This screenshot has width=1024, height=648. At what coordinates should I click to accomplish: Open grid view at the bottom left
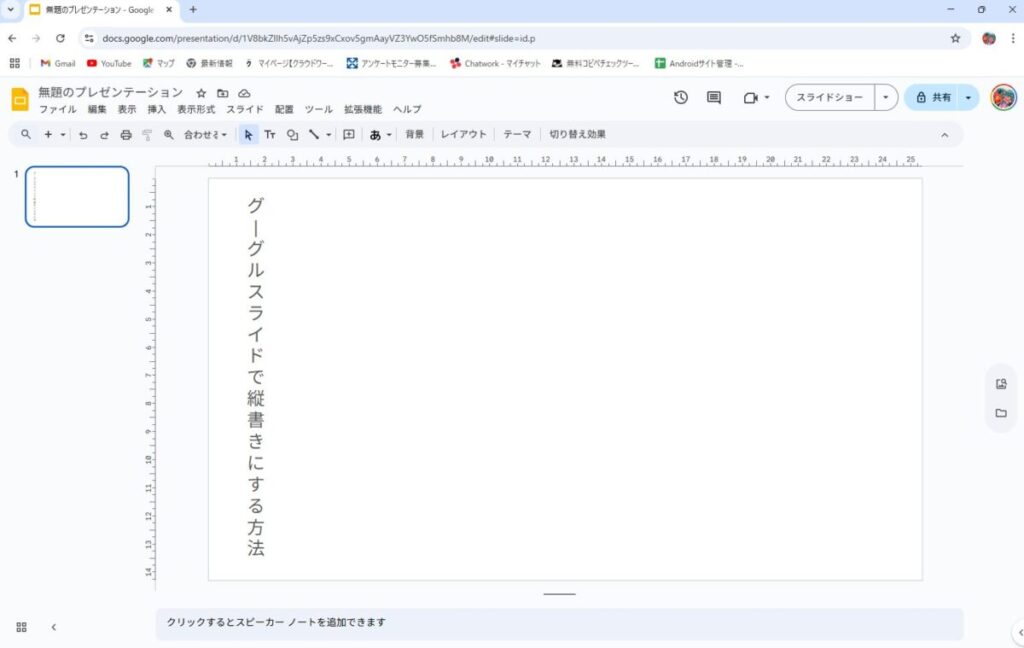(22, 627)
